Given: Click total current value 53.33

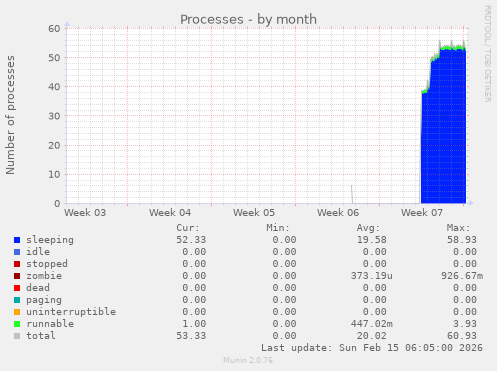Looking at the screenshot, I should (x=191, y=336).
